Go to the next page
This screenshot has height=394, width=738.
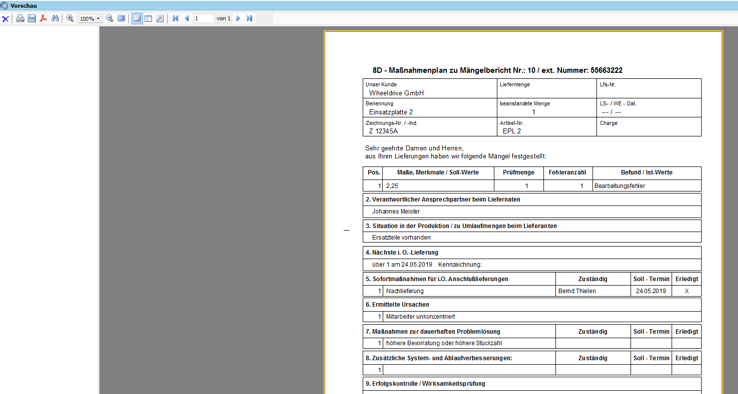238,18
